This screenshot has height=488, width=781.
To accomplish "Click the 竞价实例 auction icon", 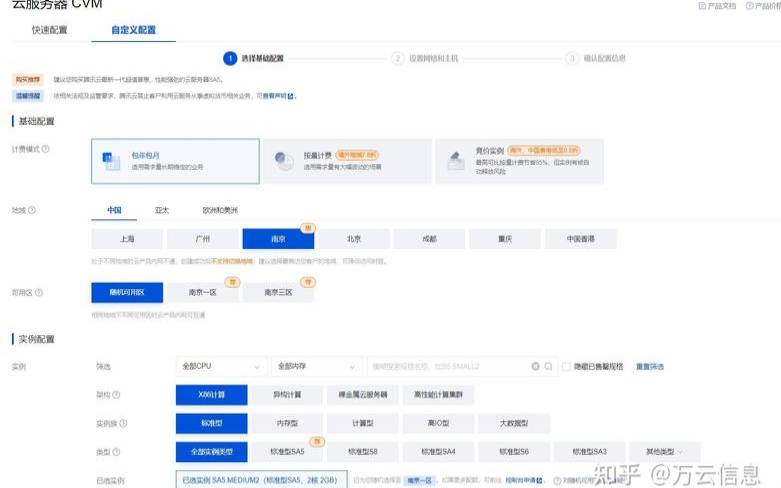I will click(x=456, y=161).
